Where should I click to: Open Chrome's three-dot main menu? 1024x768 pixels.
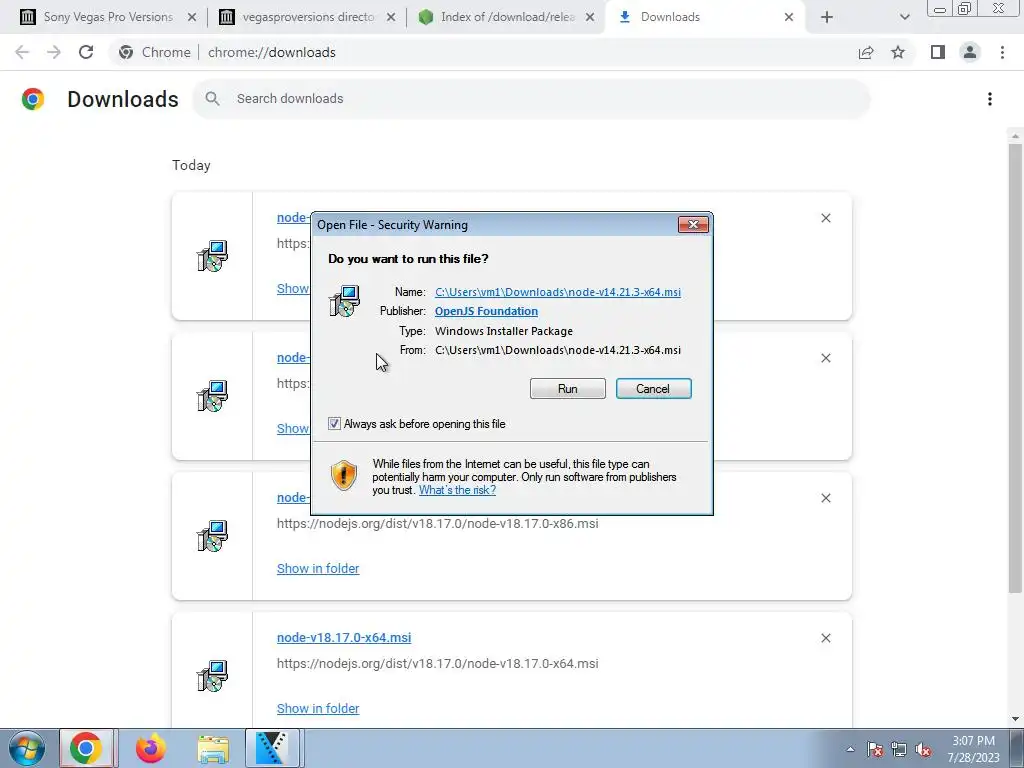[1002, 52]
